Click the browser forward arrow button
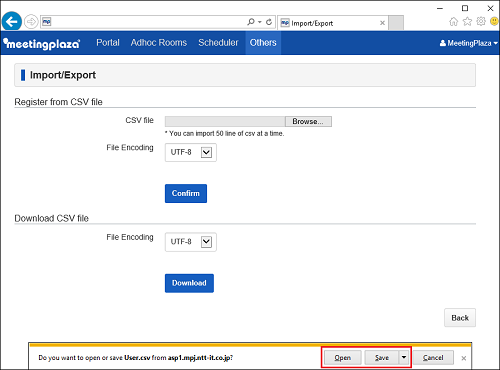This screenshot has width=500, height=370. pyautogui.click(x=31, y=22)
